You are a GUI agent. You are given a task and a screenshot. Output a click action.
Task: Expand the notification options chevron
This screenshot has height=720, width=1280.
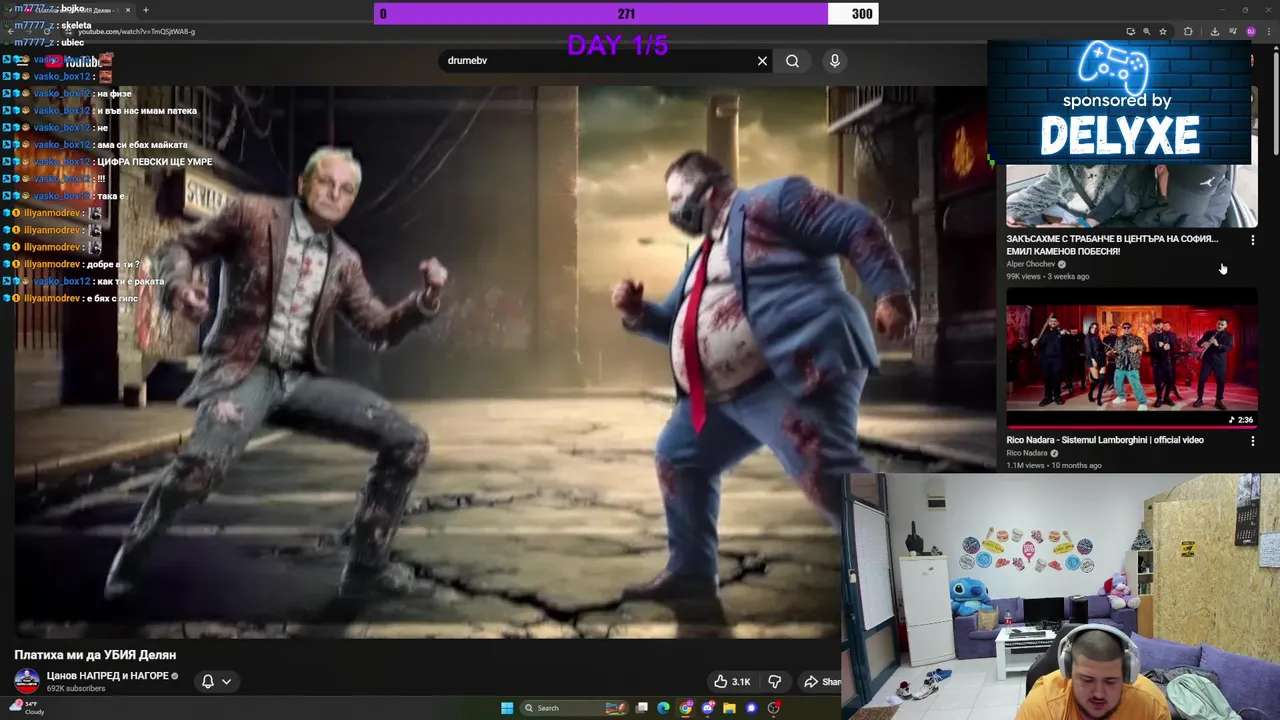tap(227, 681)
